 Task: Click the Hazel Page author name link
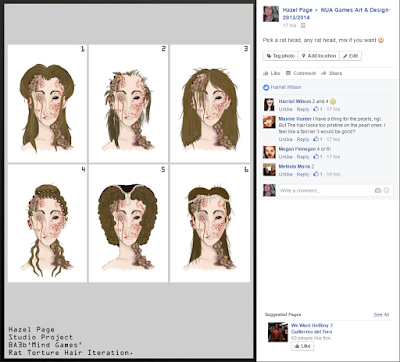[x=297, y=10]
